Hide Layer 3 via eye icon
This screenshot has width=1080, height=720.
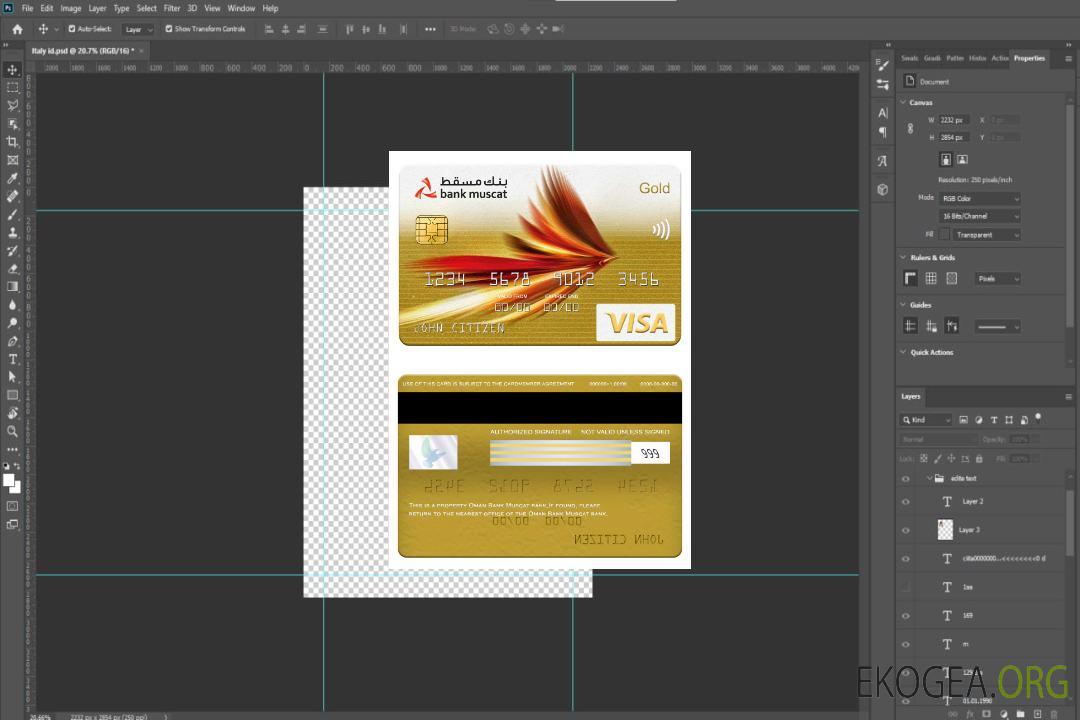[906, 531]
